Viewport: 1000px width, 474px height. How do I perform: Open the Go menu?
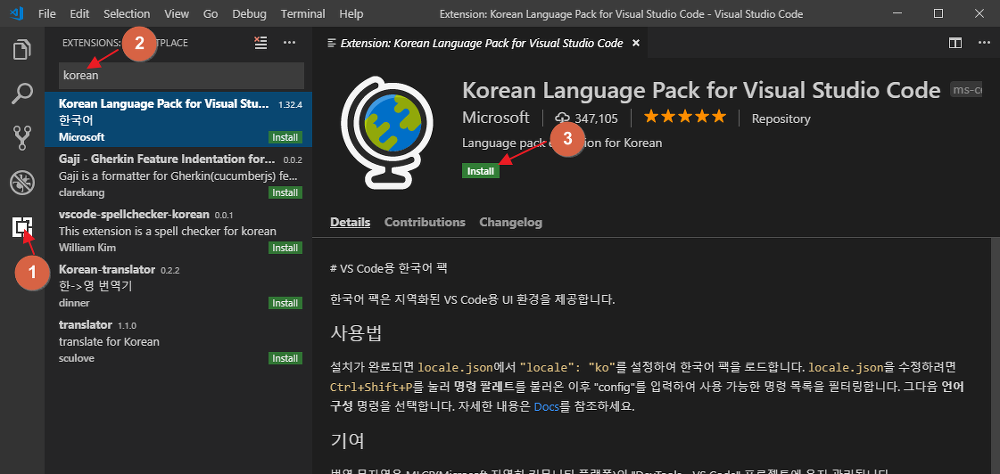click(x=210, y=13)
